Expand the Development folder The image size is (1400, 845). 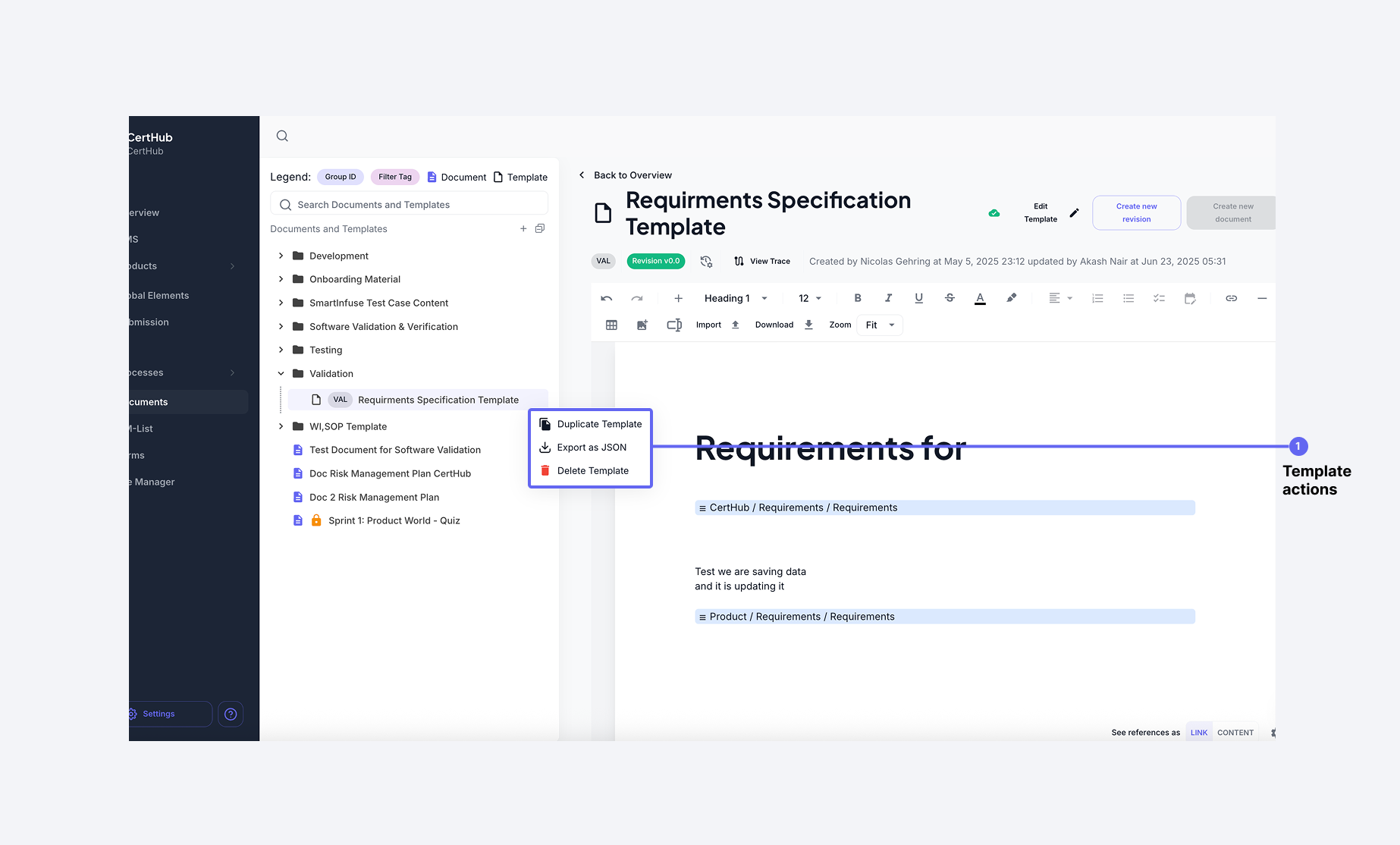pos(281,256)
